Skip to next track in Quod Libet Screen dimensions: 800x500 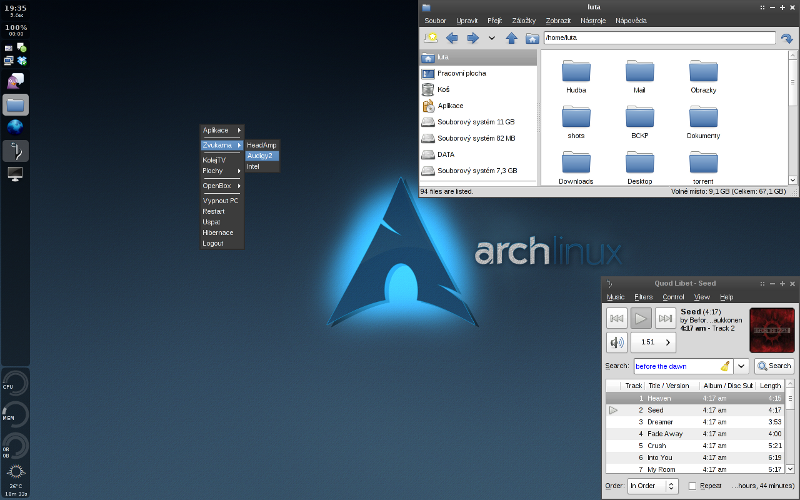[x=665, y=318]
